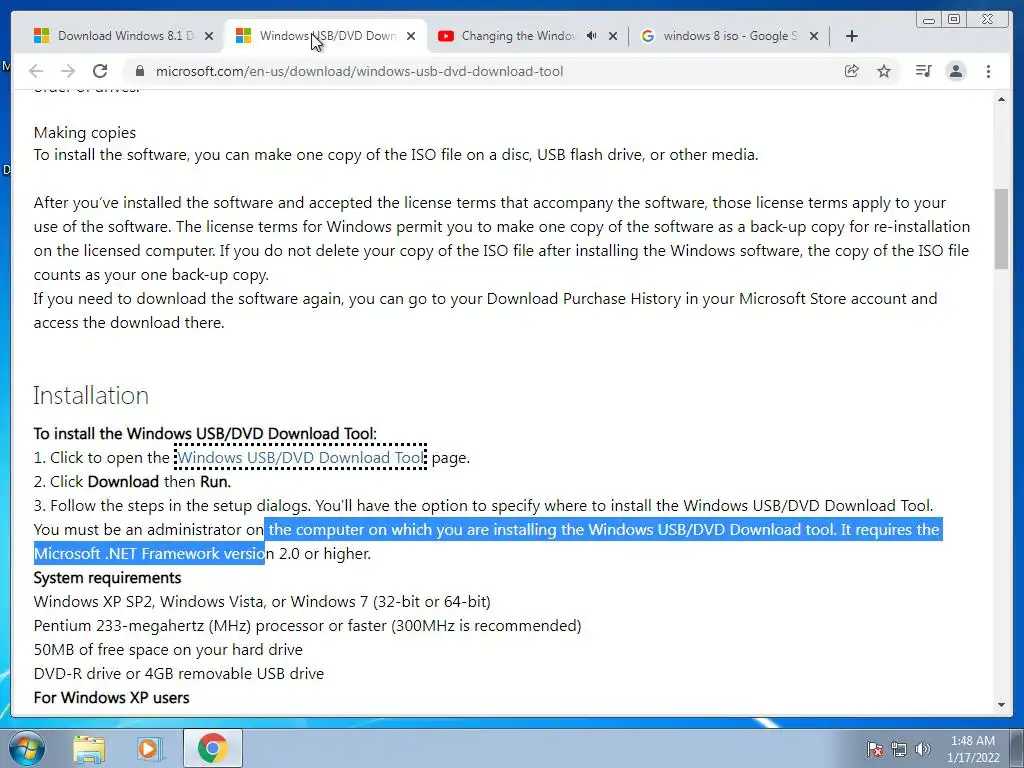Select Windows USB/DVD Download tab
Screen dimensions: 1024x768
point(325,36)
